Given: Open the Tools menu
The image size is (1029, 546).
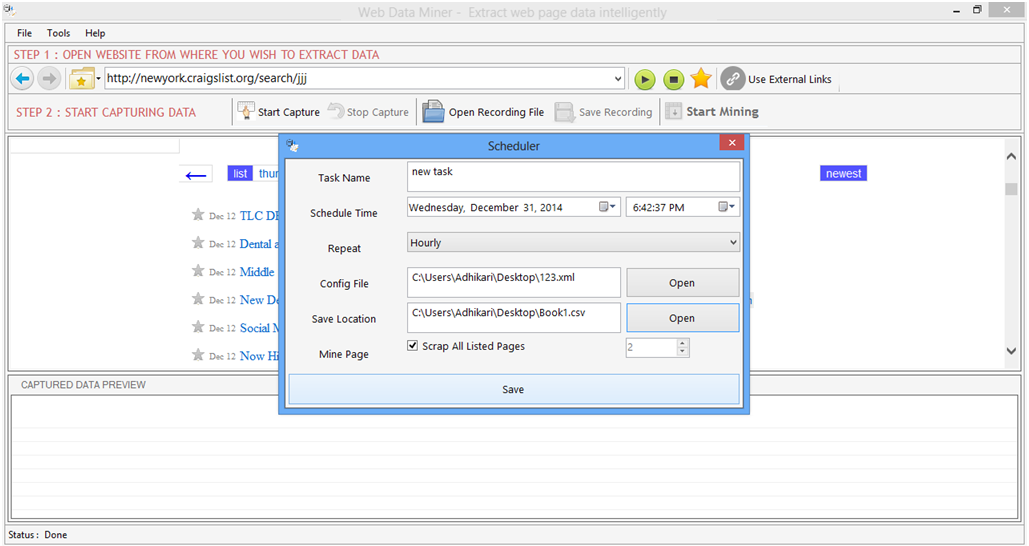Looking at the screenshot, I should point(59,33).
